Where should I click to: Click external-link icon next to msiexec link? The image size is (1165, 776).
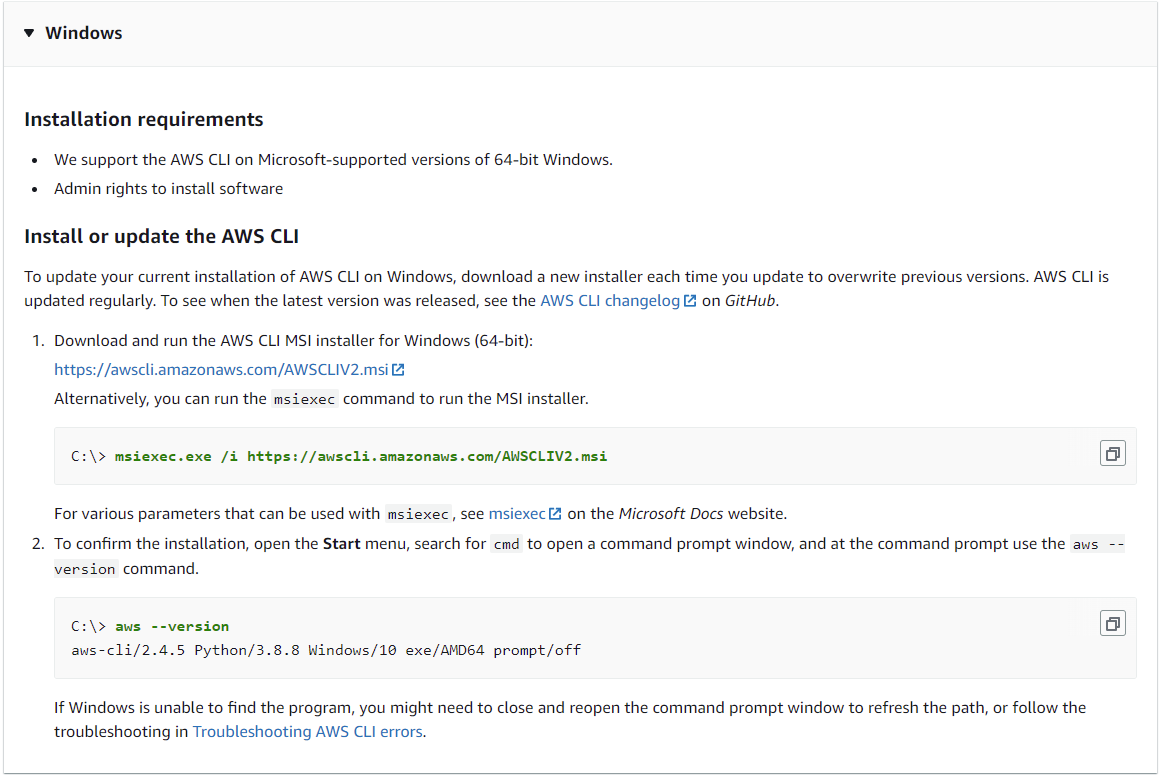coord(556,513)
